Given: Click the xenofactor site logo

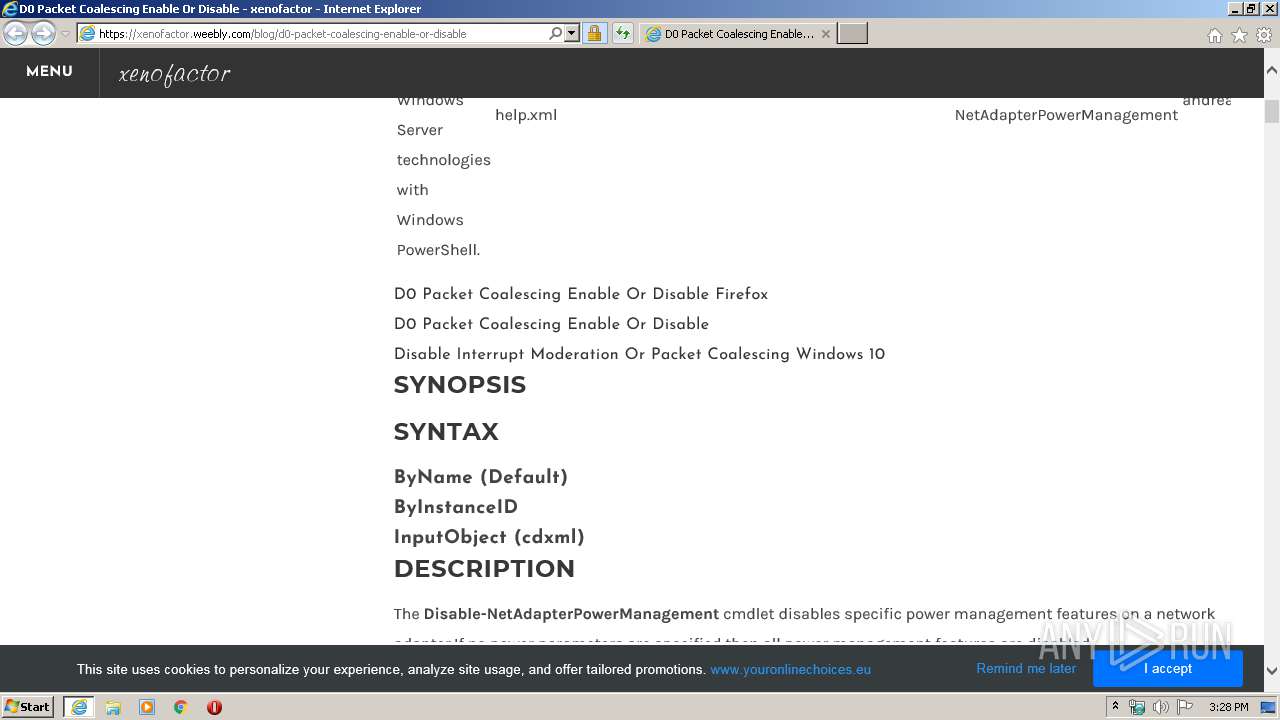Looking at the screenshot, I should [x=175, y=74].
